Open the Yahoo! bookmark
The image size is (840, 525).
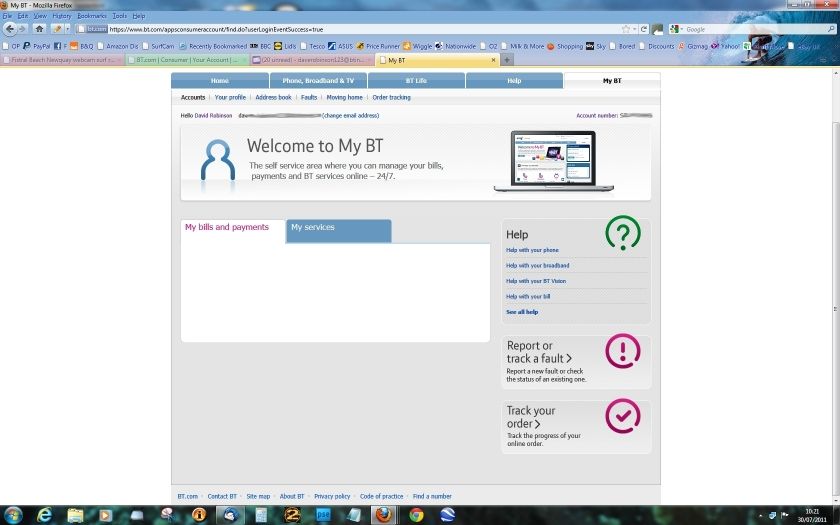(x=725, y=46)
